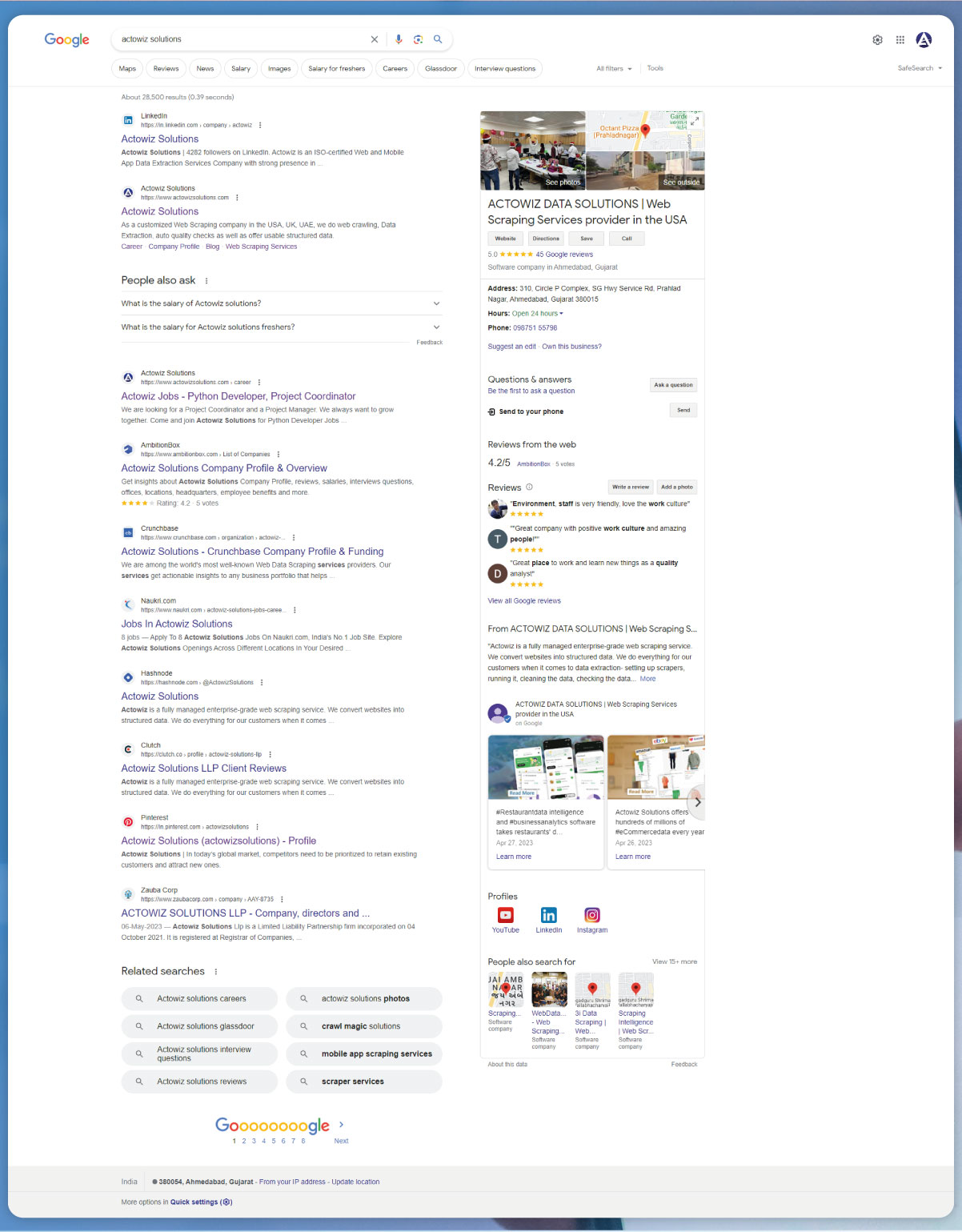Open the Tools option

[655, 69]
